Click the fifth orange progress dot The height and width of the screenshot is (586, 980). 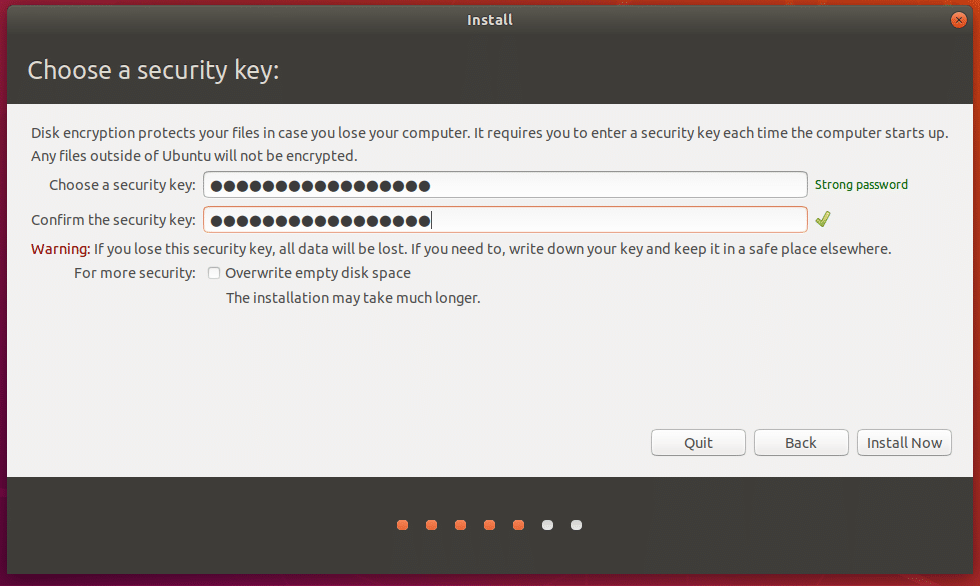[x=518, y=525]
